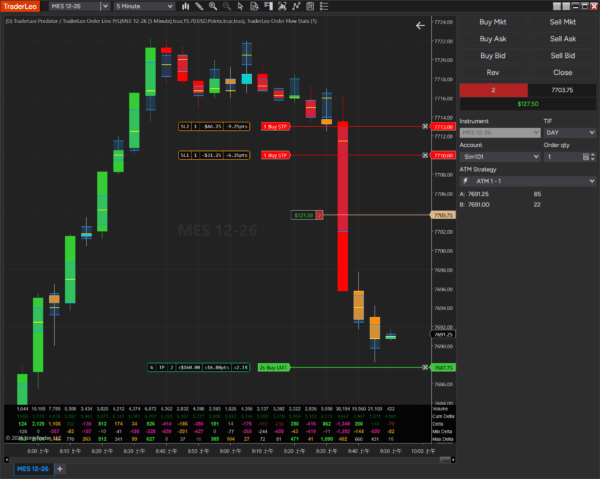Open the pencil drawing tools icon
The image size is (600, 479).
[199, 6]
